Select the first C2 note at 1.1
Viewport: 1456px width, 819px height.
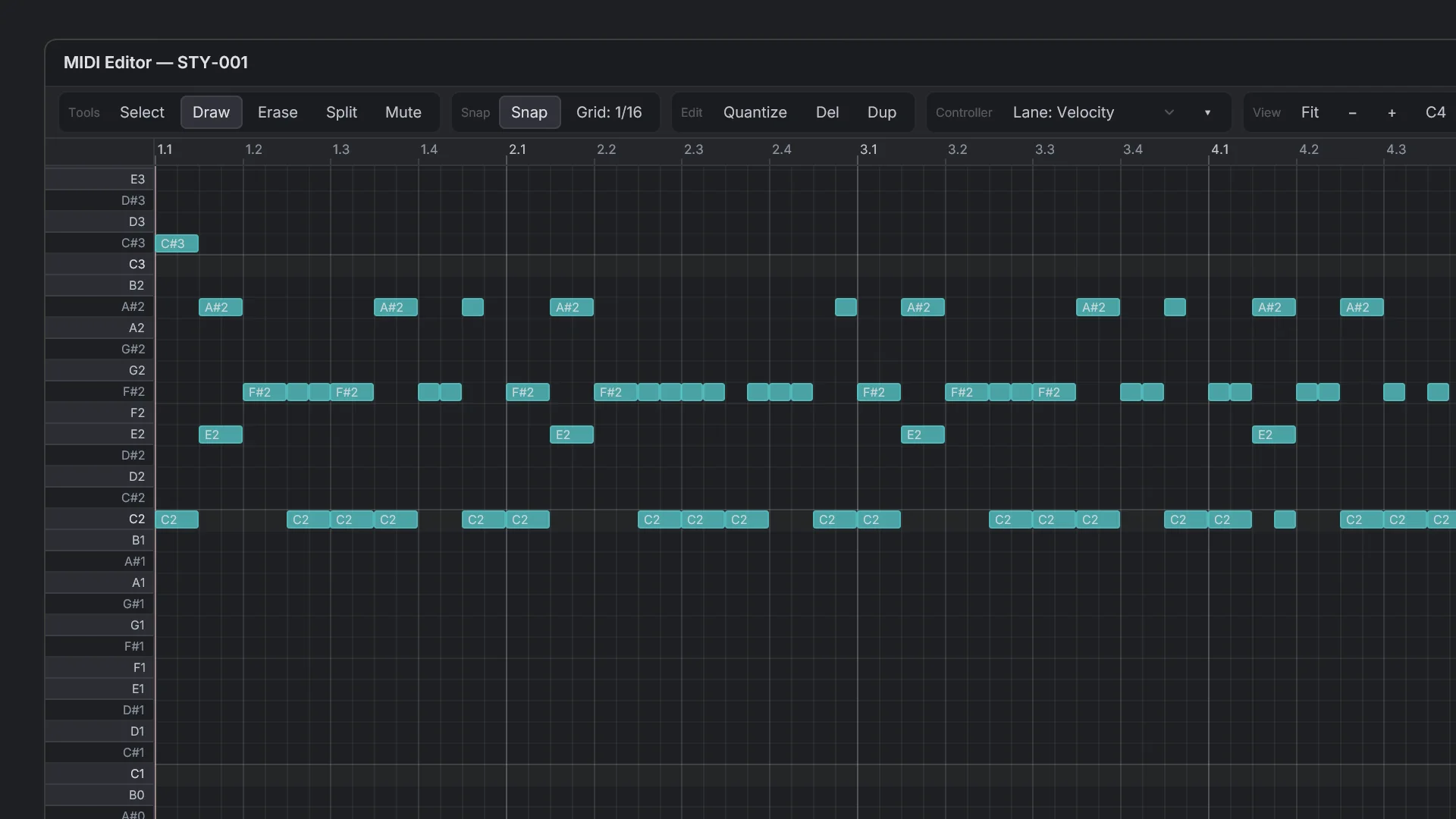click(177, 519)
